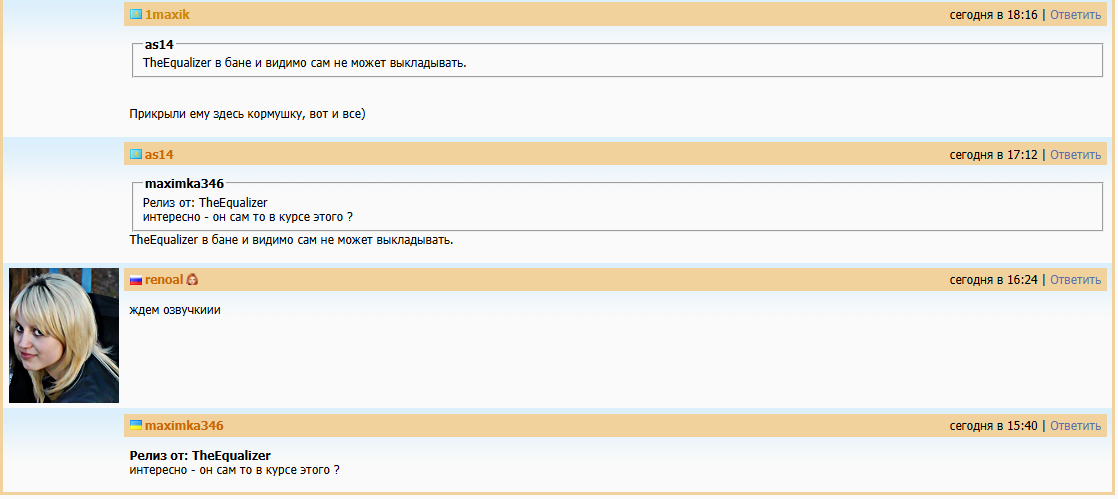Reply to renoal's comment using Ответить

[x=1075, y=280]
